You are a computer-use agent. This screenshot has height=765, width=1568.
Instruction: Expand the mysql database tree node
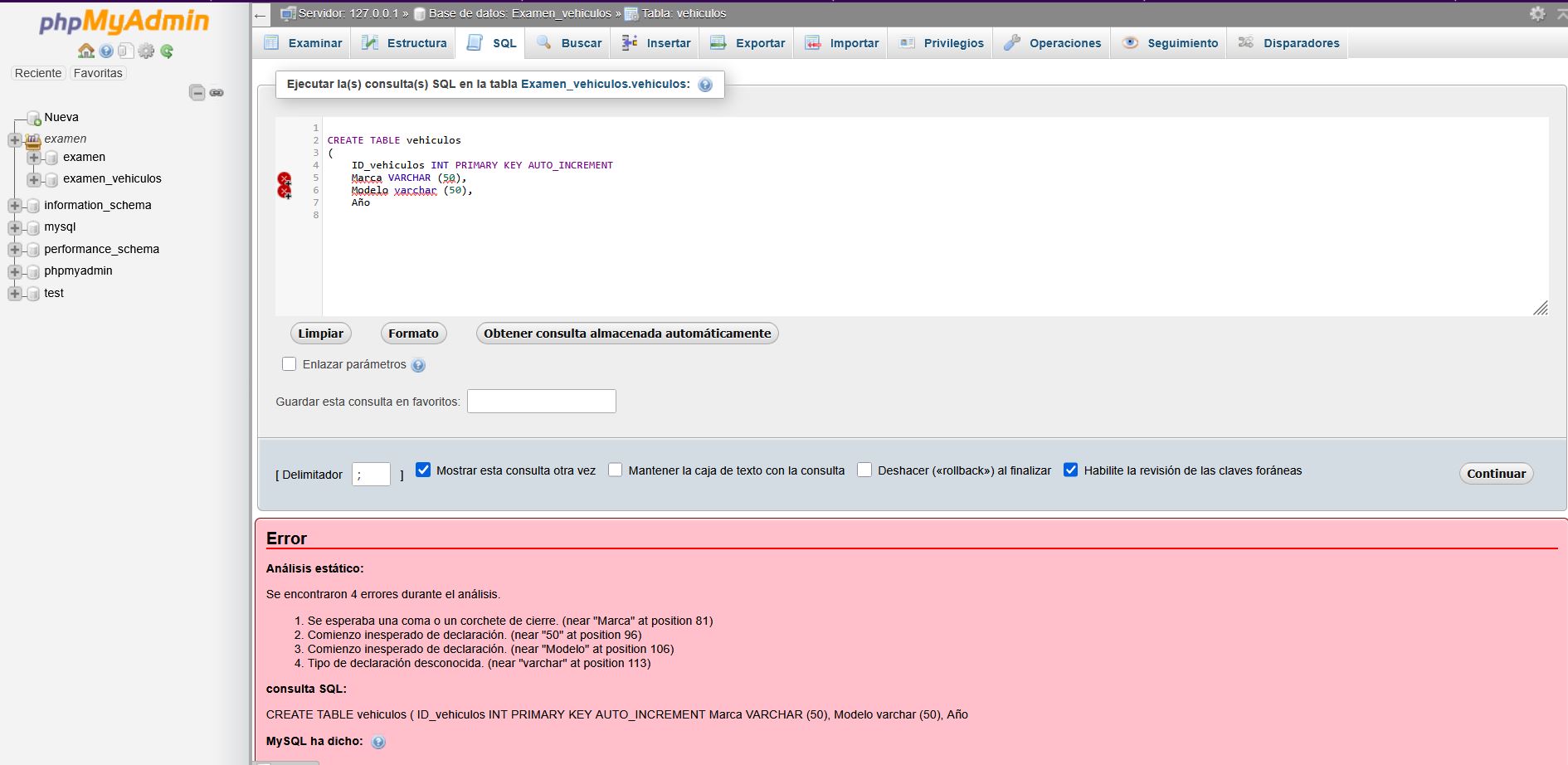(x=14, y=227)
